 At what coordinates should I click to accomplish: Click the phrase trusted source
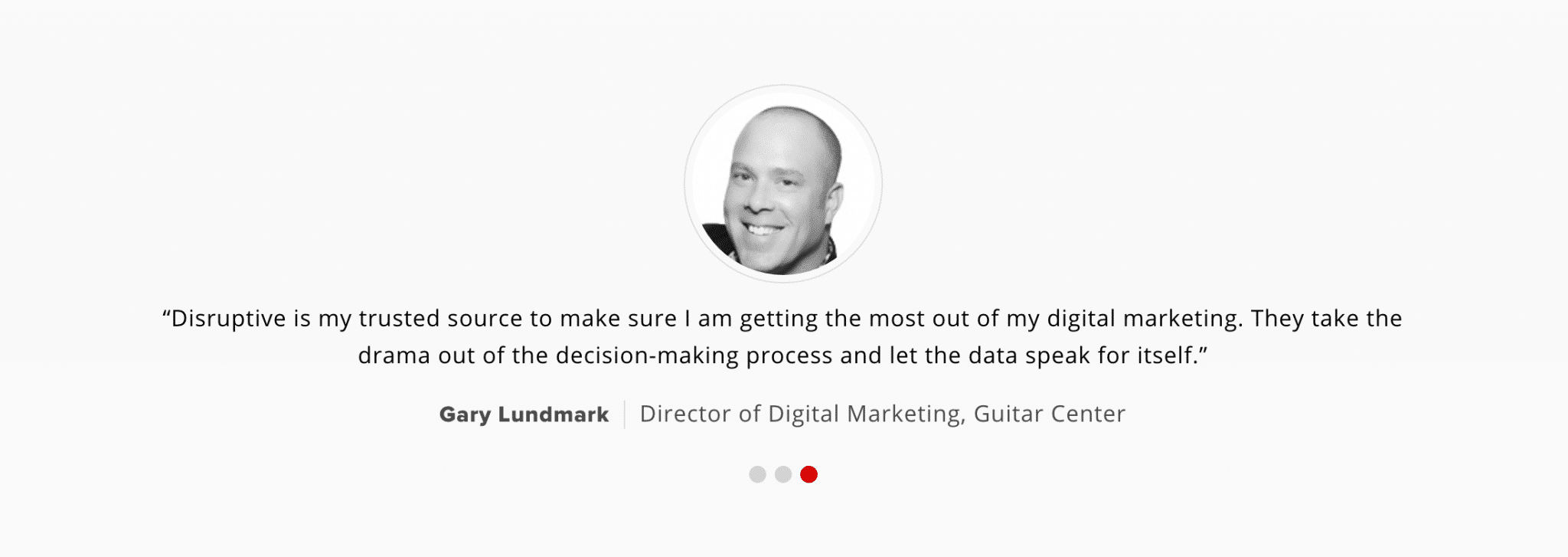[441, 318]
